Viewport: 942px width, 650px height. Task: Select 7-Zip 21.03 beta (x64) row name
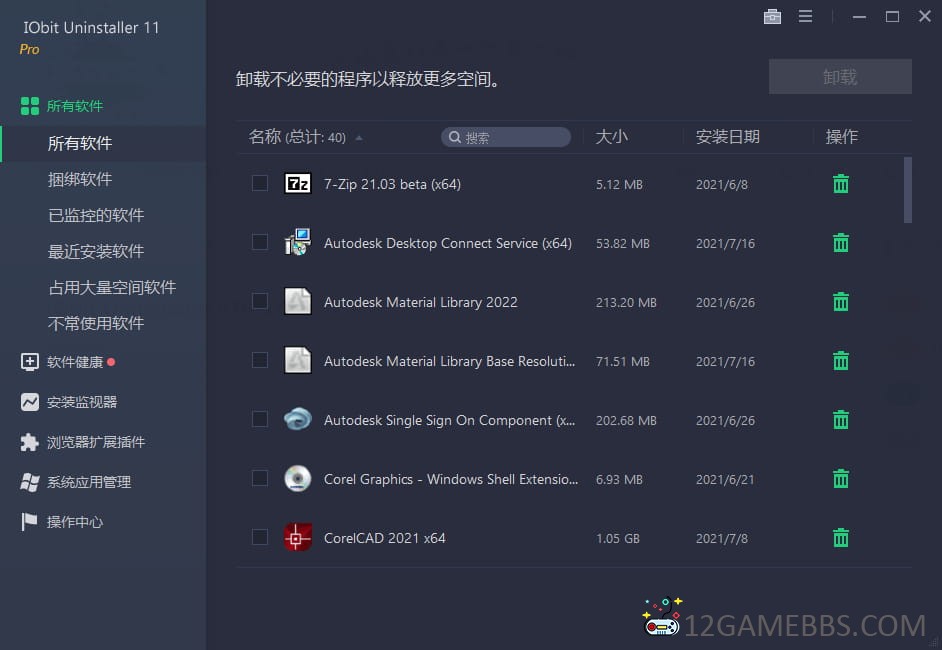point(392,184)
